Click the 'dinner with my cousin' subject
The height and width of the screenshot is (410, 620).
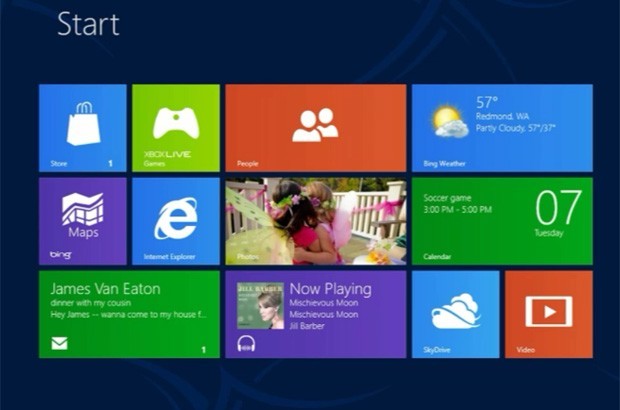click(91, 303)
